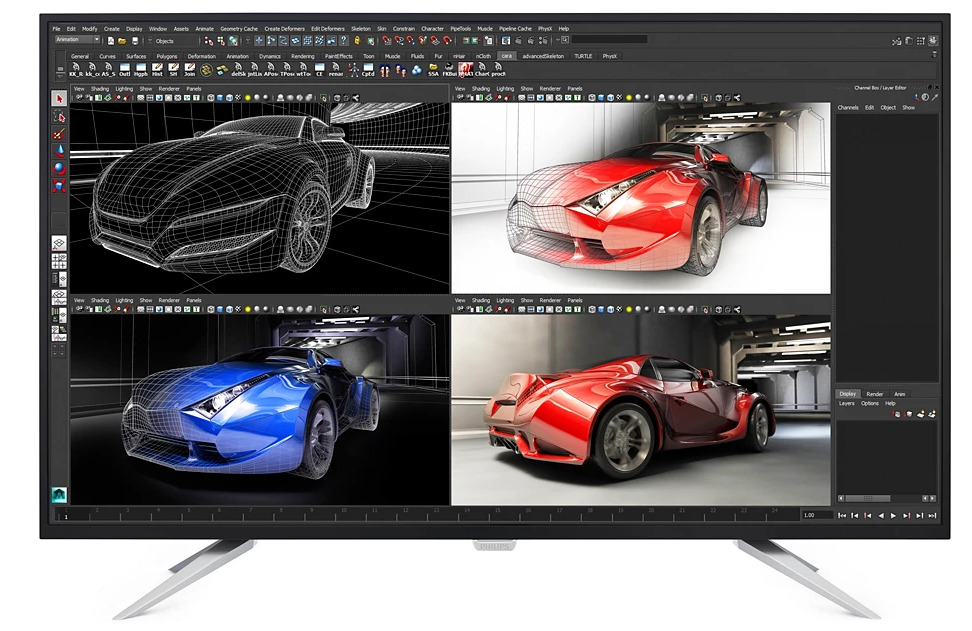
Task: Open the Outl shelf button
Action: [125, 69]
